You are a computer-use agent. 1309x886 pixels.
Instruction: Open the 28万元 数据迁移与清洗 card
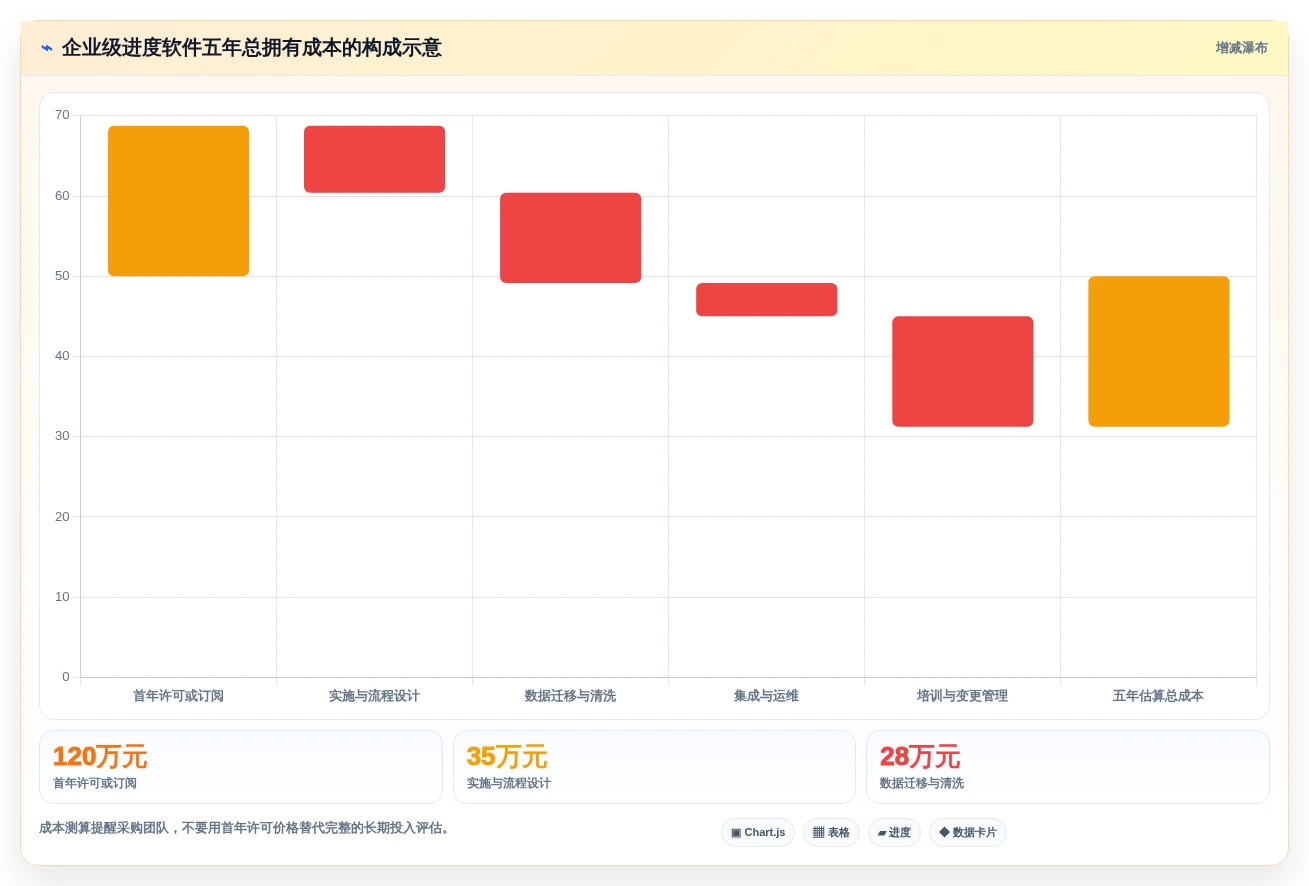(1068, 767)
